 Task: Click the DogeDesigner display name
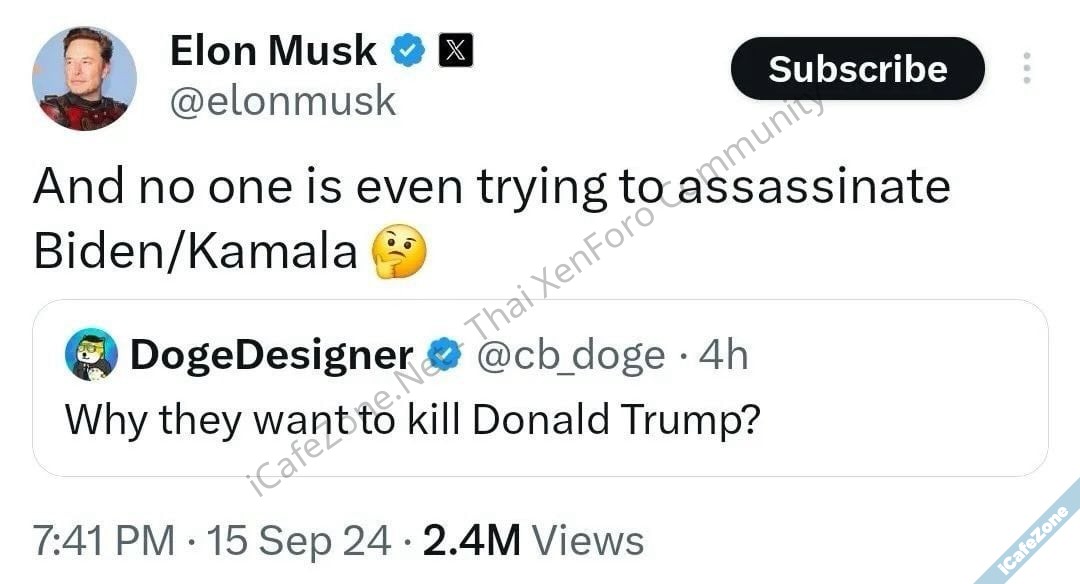(x=271, y=354)
